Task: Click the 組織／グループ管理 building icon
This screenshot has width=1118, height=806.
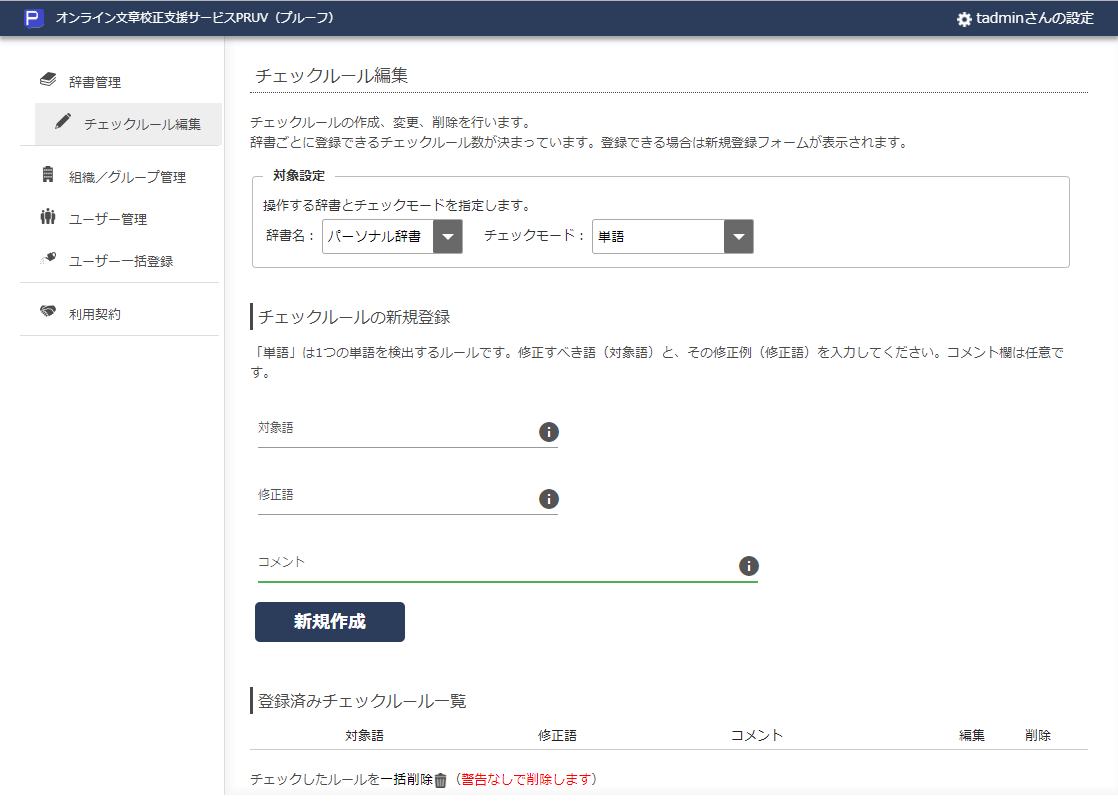Action: click(48, 173)
